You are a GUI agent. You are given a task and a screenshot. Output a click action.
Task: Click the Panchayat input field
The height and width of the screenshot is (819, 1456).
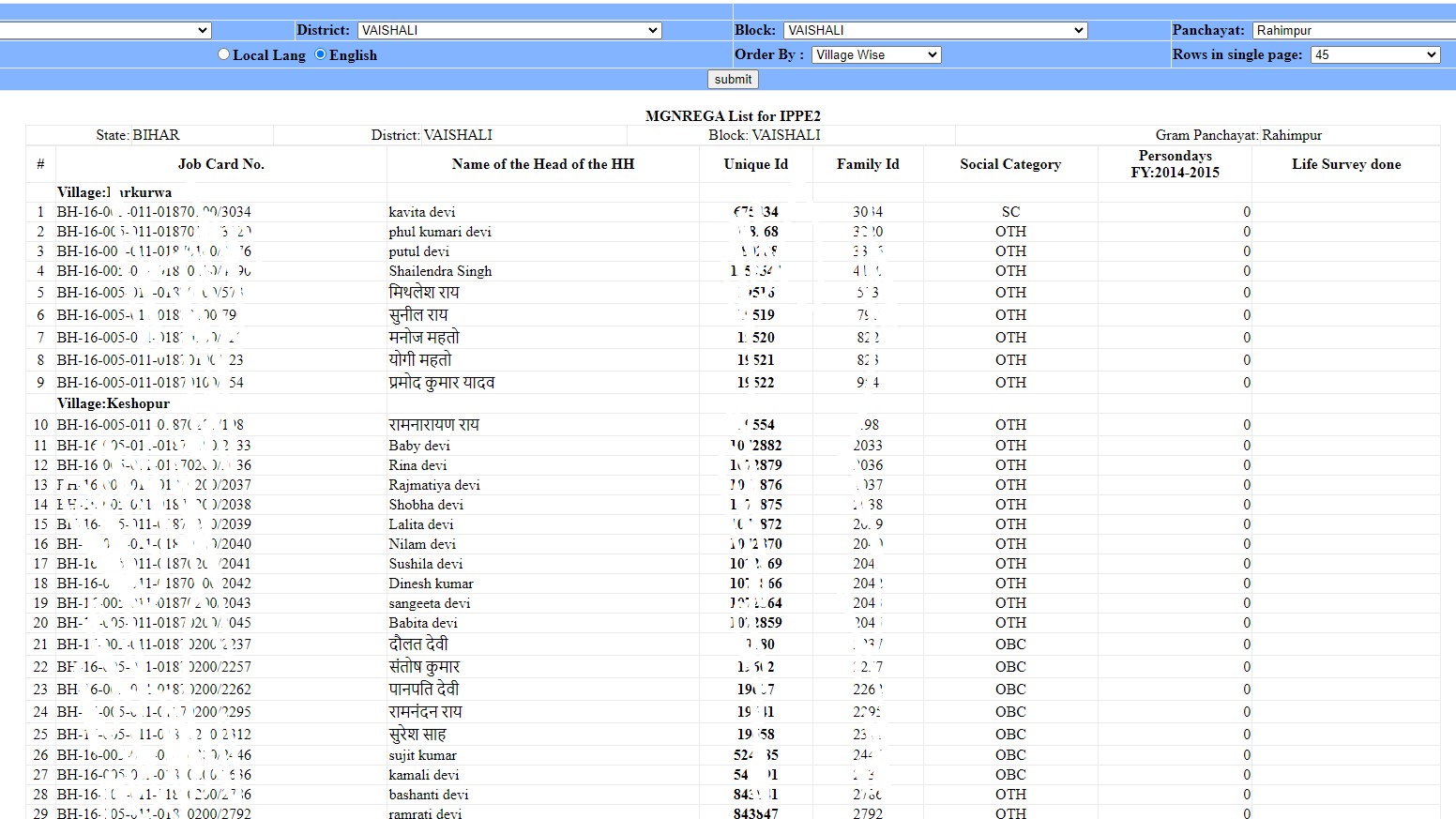(x=1351, y=29)
